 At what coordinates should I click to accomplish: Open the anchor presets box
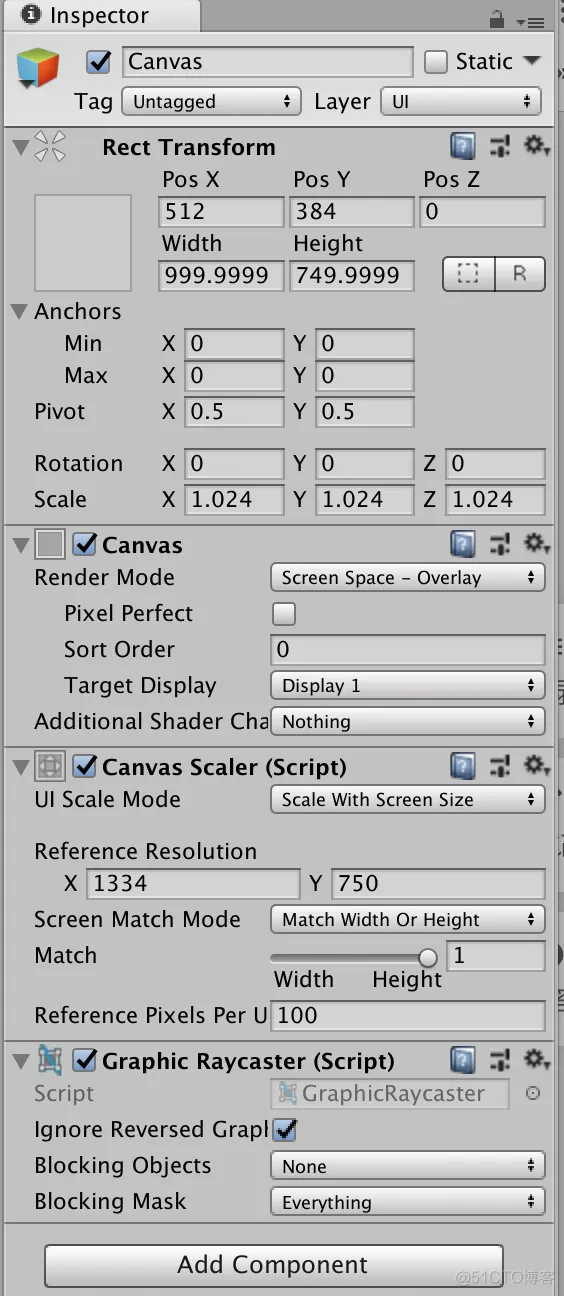pyautogui.click(x=83, y=243)
